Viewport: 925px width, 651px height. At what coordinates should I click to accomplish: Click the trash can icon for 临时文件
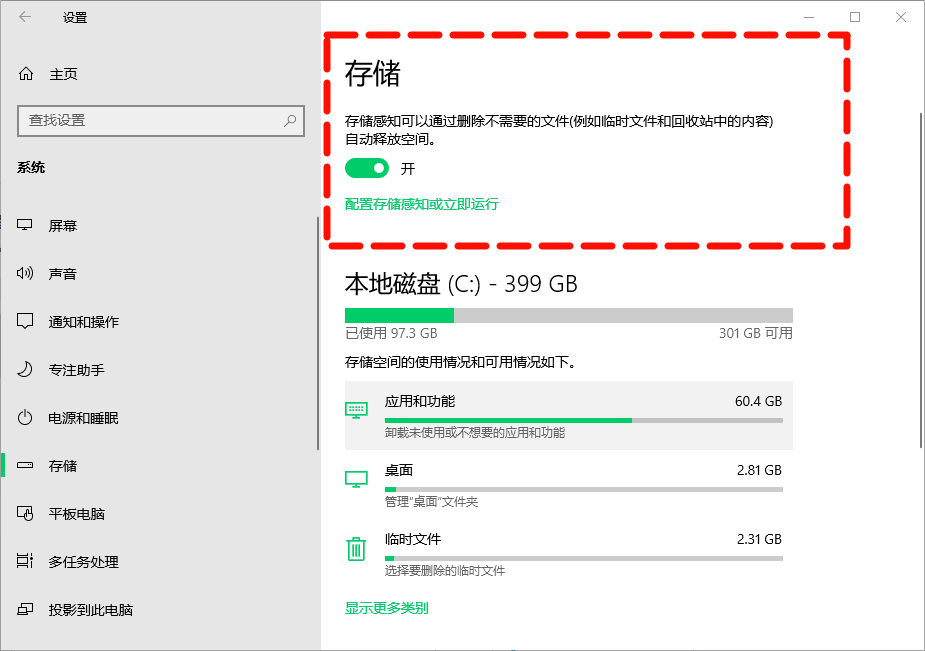[356, 548]
